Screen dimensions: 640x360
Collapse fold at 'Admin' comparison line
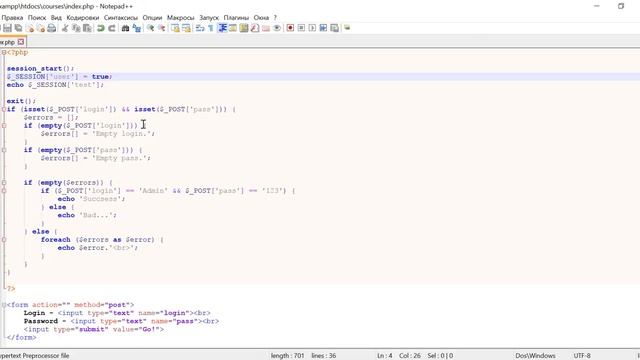[4, 191]
